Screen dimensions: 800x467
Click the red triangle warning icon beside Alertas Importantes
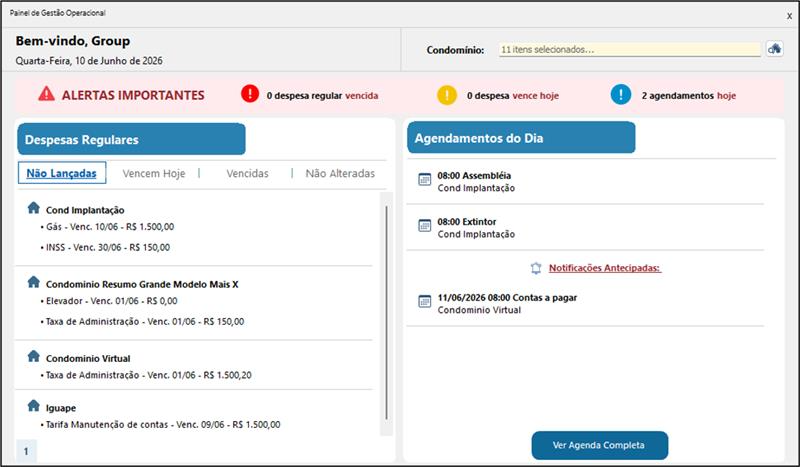tap(46, 94)
